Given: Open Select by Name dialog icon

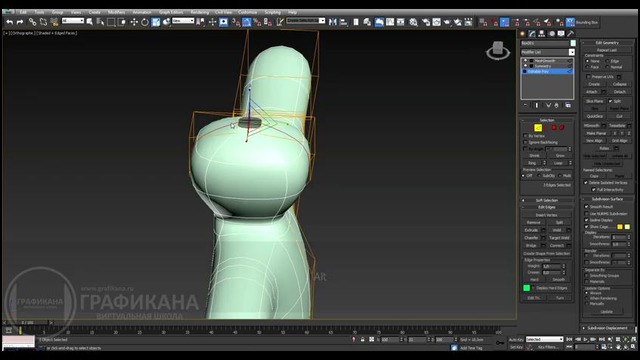Looking at the screenshot, I should pos(100,22).
